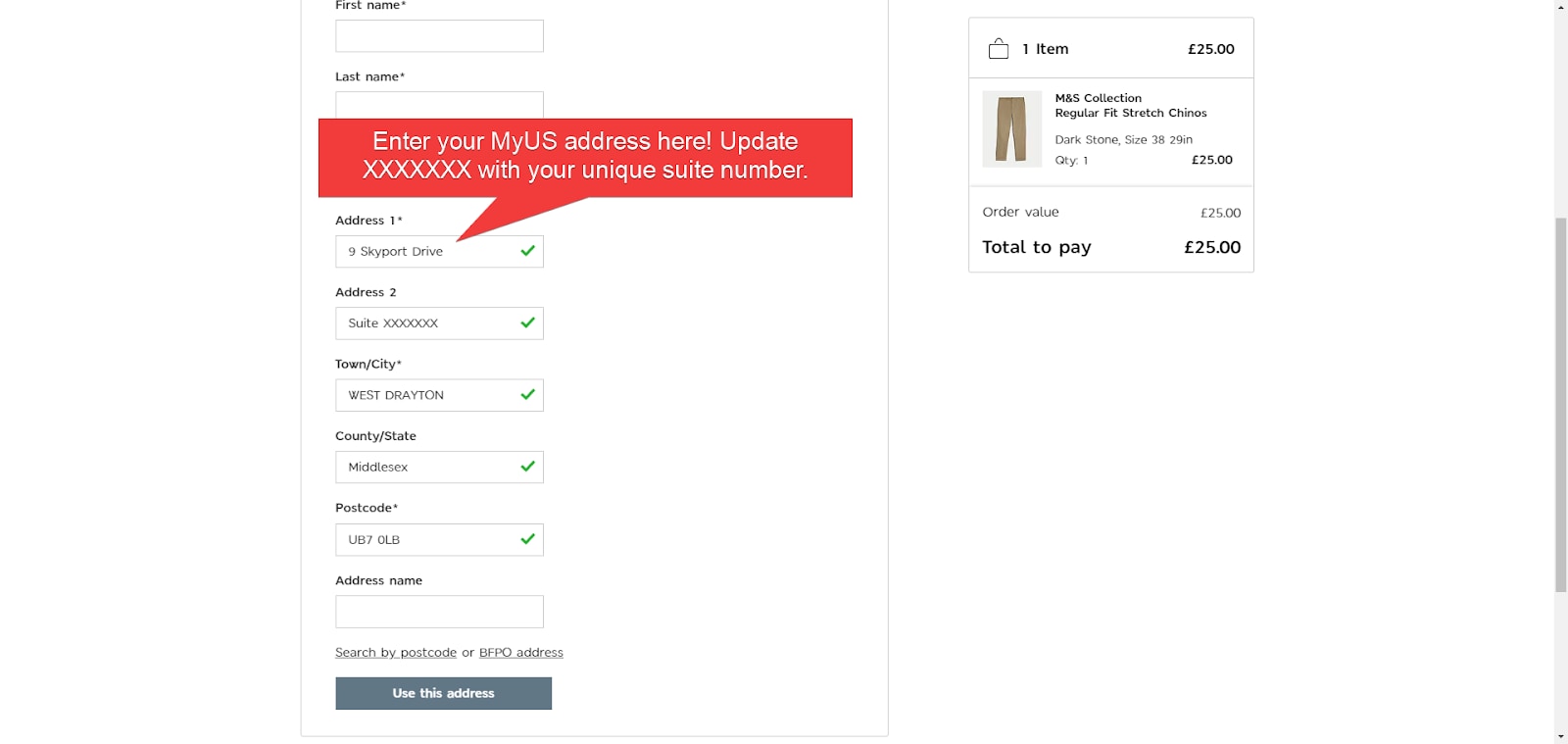The width and height of the screenshot is (1568, 744).
Task: Click the Dark Stone, Size 38 29in text
Action: pos(1124,140)
